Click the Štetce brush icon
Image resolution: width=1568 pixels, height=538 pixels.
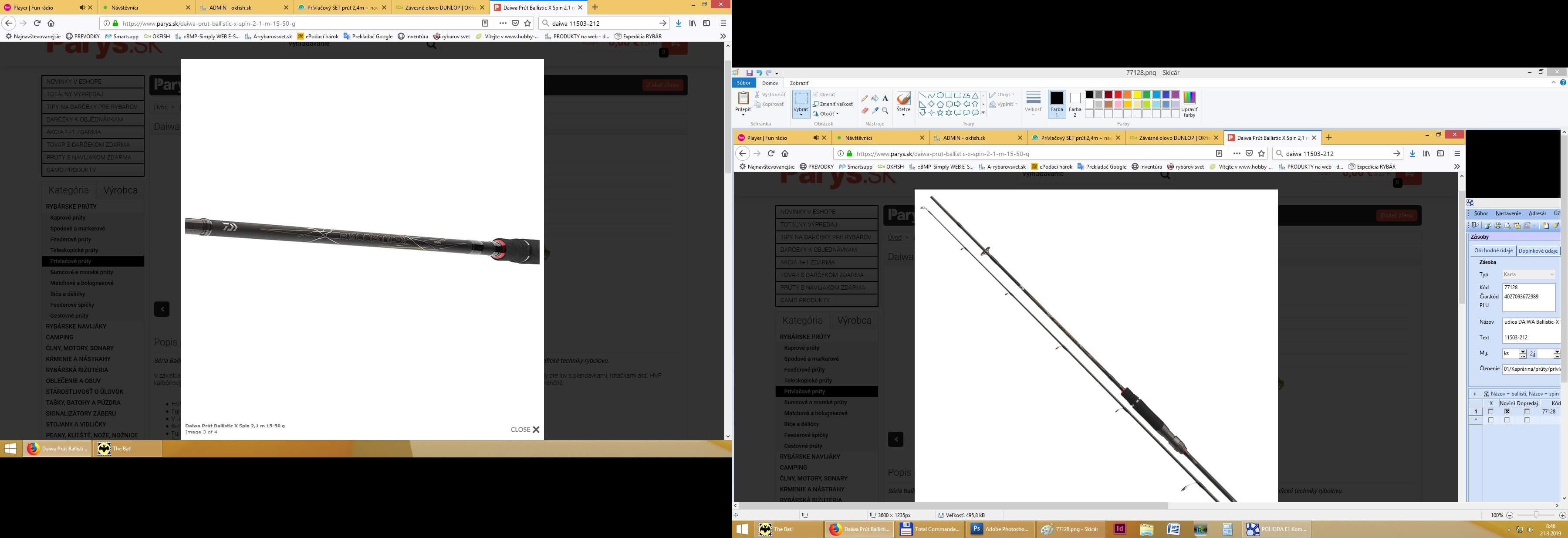point(904,98)
